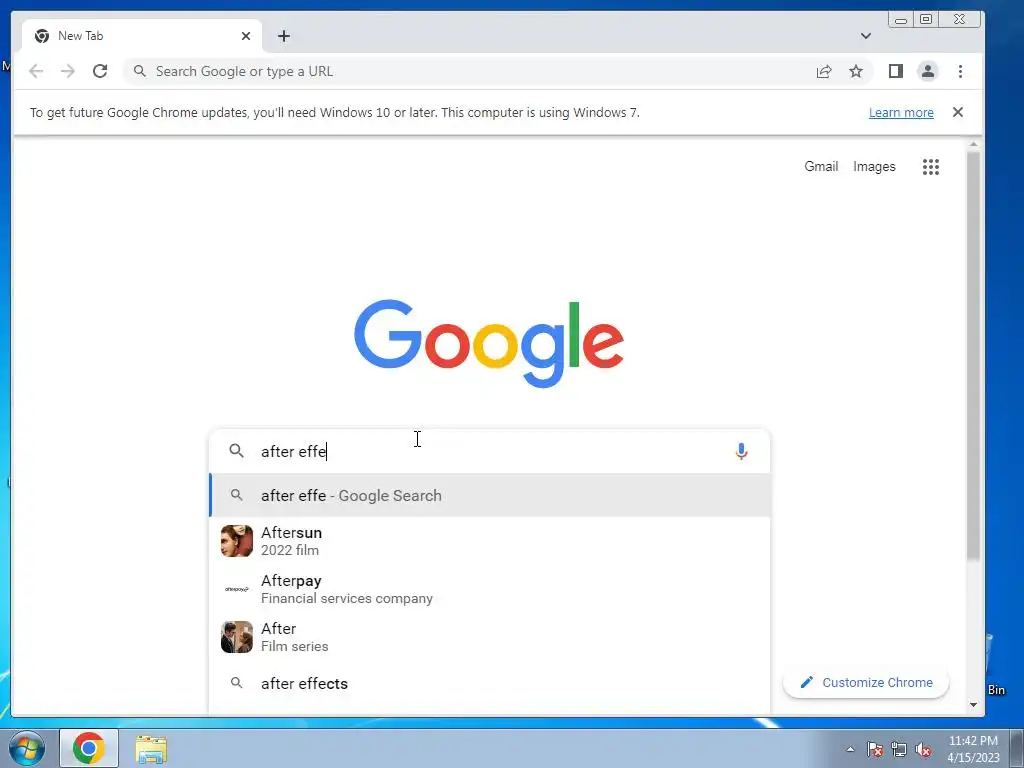Viewport: 1024px width, 768px height.
Task: Start voice search with microphone icon
Action: (741, 451)
